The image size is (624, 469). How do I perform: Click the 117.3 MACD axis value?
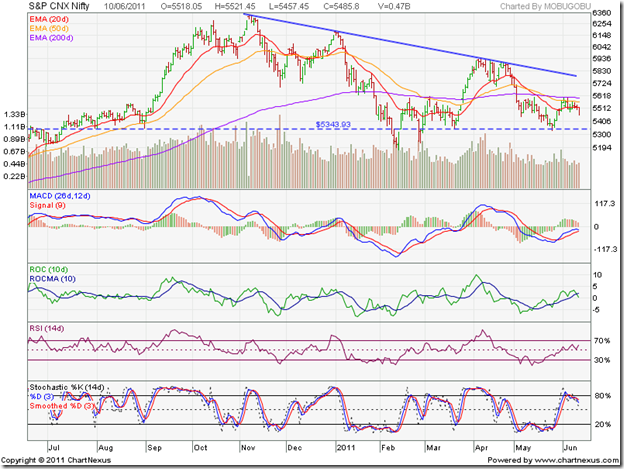[x=605, y=204]
